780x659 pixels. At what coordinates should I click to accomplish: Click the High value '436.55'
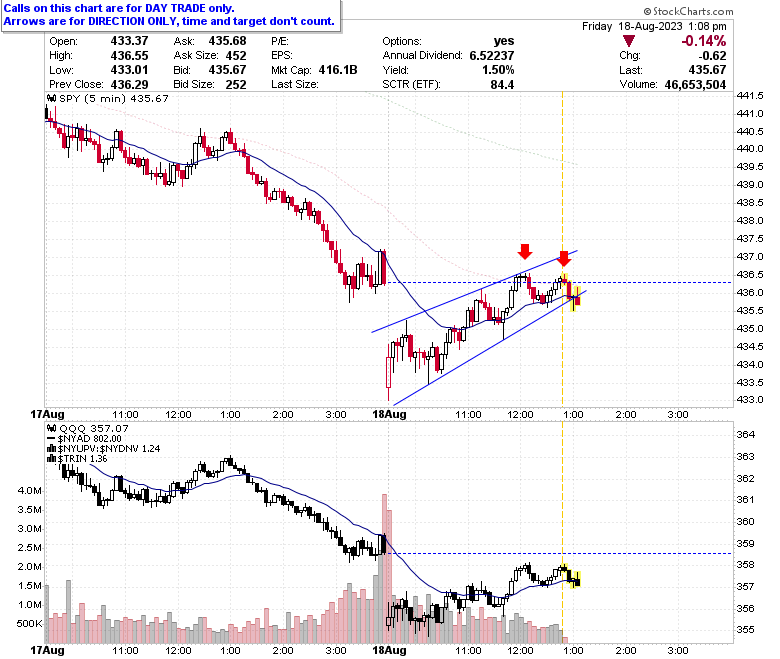pyautogui.click(x=129, y=56)
